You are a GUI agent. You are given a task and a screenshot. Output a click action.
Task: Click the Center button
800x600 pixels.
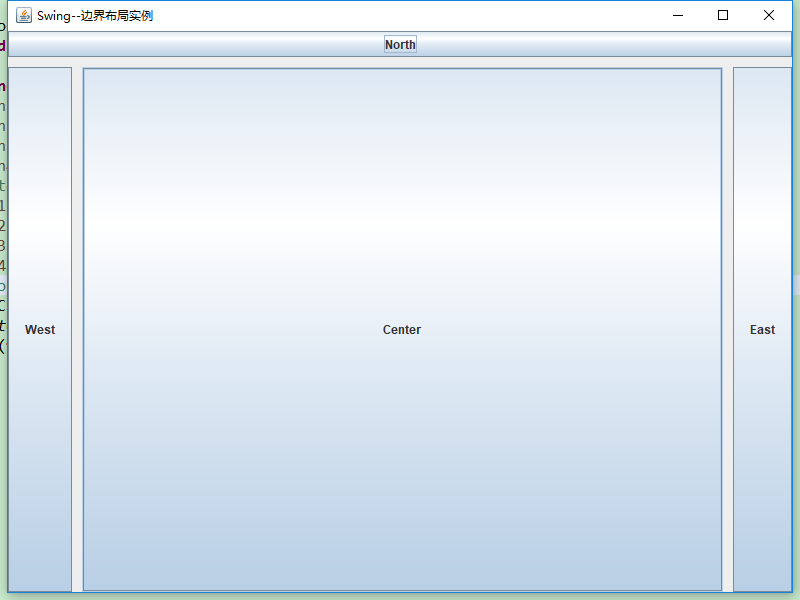tap(402, 330)
